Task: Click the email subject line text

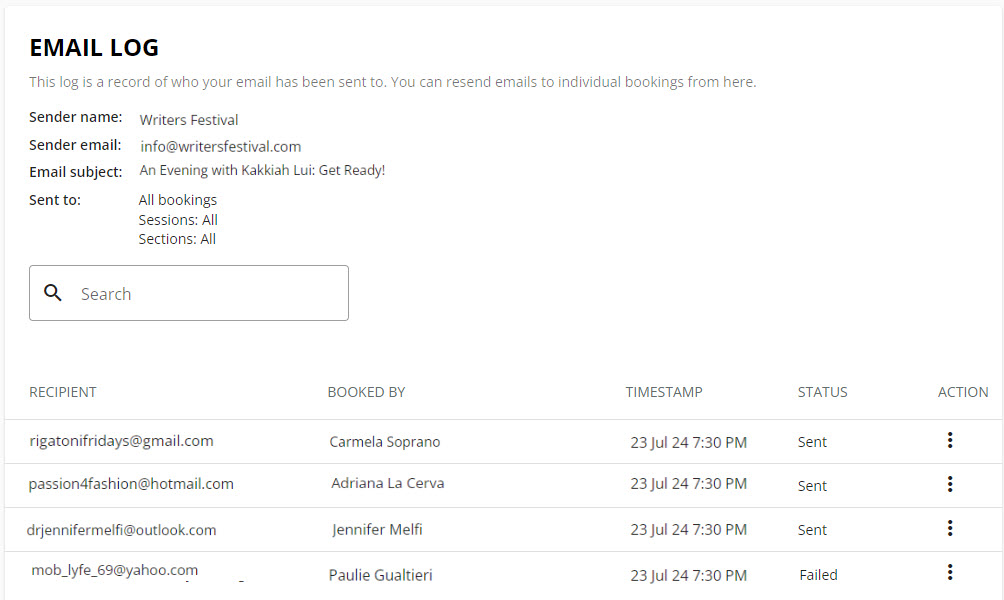Action: pos(263,170)
